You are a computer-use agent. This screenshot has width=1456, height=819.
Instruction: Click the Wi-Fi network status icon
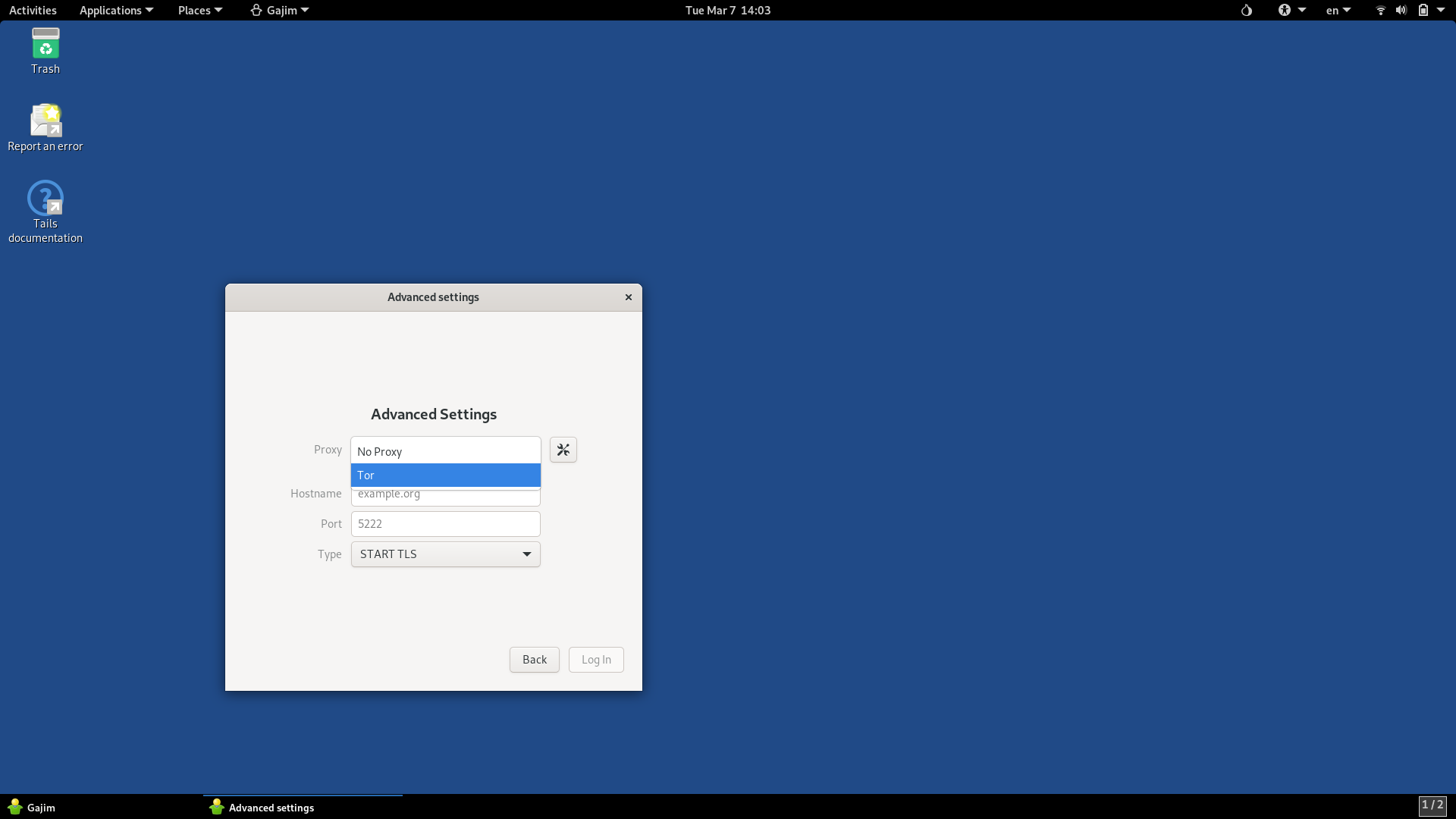(1380, 11)
